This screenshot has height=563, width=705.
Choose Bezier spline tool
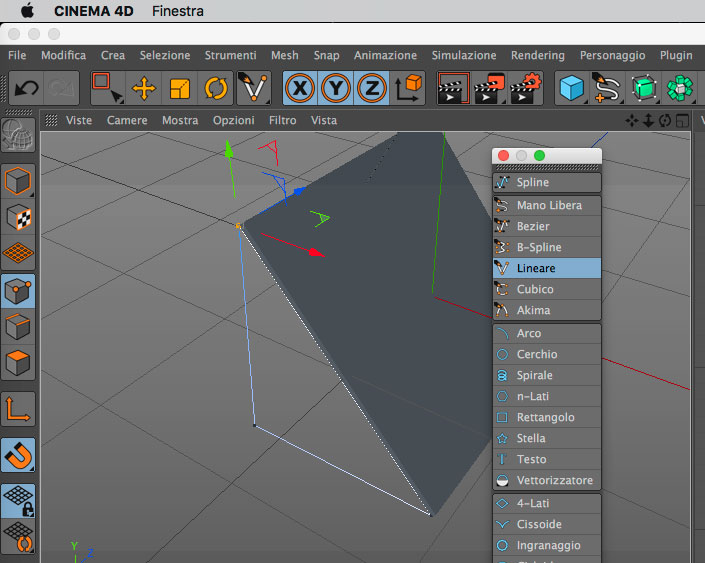(547, 226)
